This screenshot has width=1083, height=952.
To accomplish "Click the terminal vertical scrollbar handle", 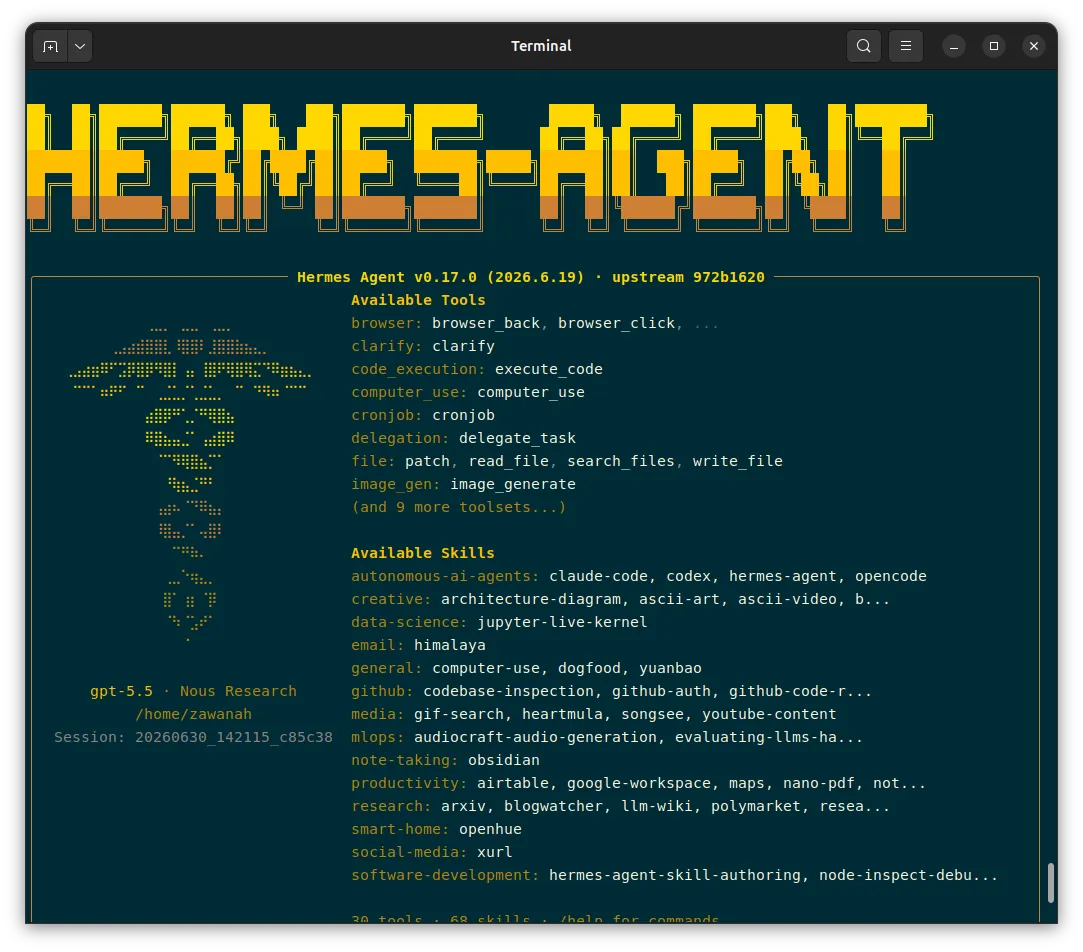I will (1051, 882).
